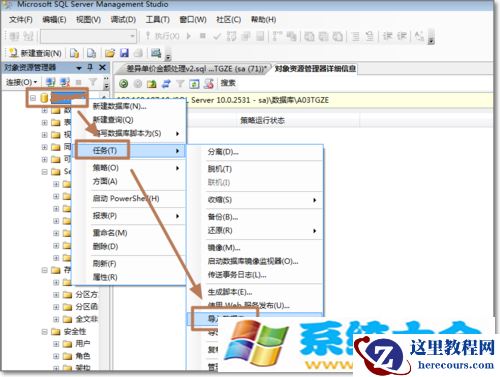The width and height of the screenshot is (500, 377).
Task: Expand the 用户 tree node
Action: click(x=56, y=344)
